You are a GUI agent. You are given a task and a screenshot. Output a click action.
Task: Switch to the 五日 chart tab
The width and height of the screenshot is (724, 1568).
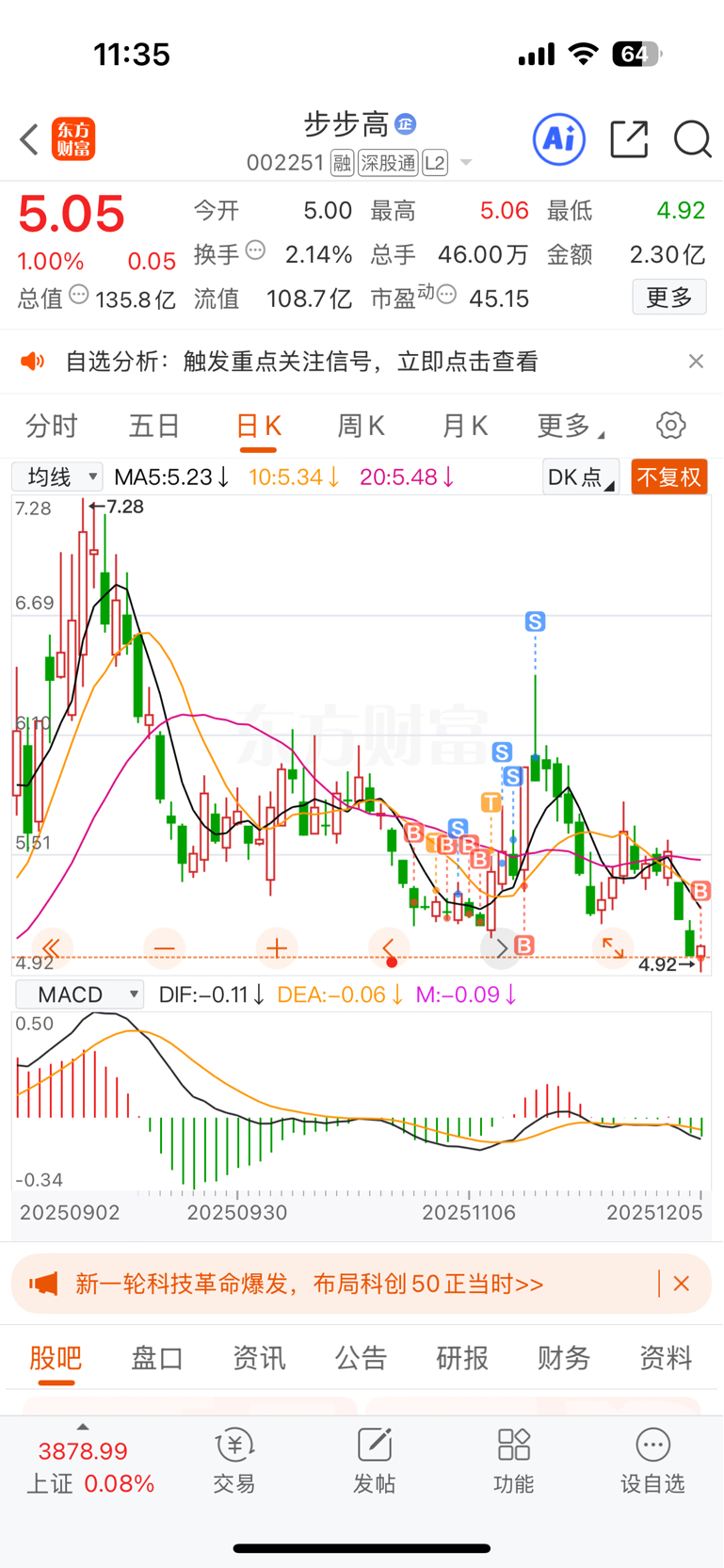[x=154, y=427]
